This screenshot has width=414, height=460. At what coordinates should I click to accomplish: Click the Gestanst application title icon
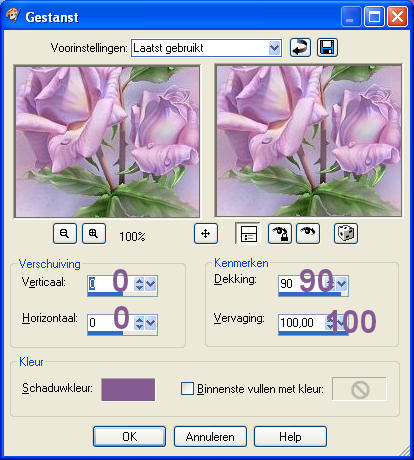[x=13, y=16]
